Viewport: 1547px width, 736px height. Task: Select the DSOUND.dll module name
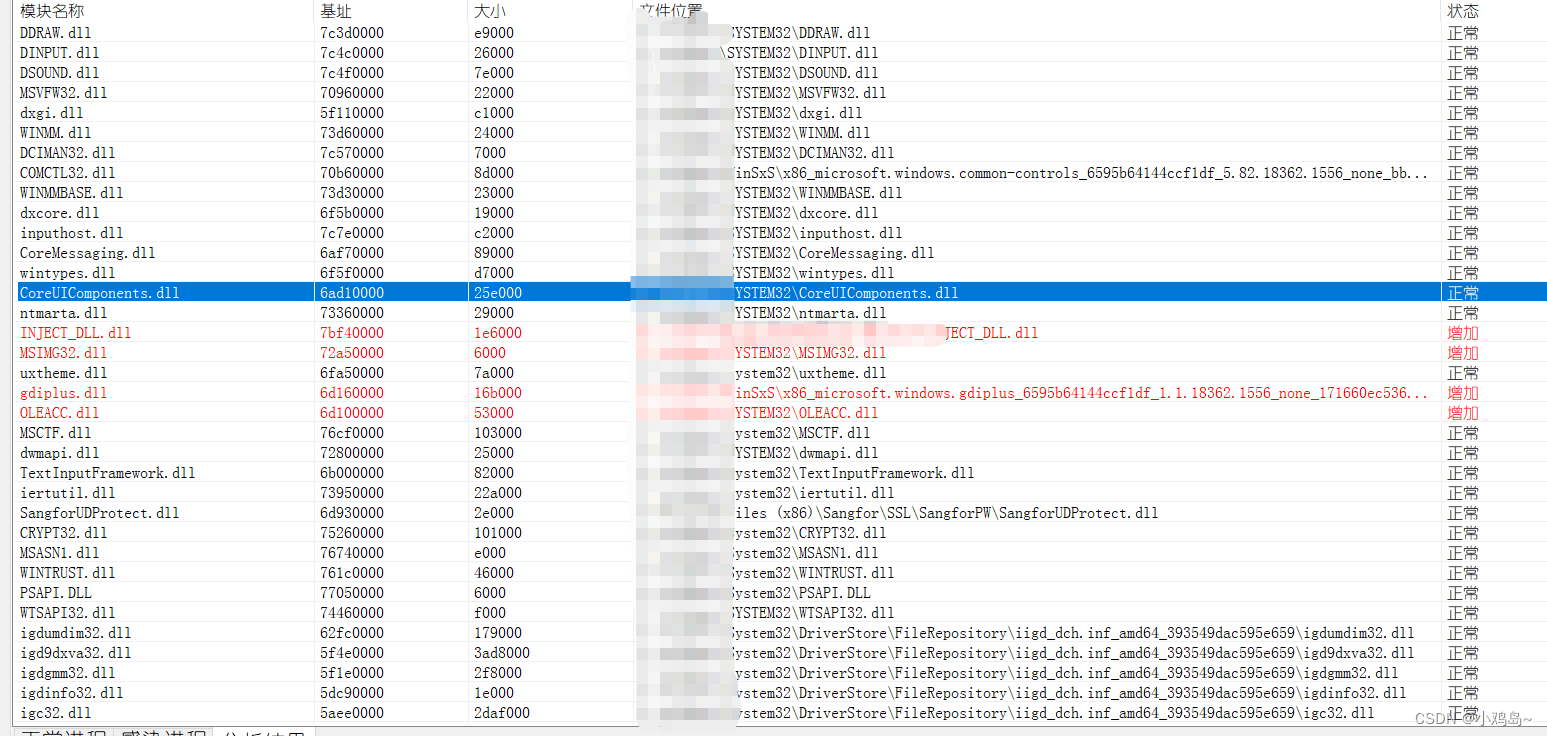pos(59,72)
